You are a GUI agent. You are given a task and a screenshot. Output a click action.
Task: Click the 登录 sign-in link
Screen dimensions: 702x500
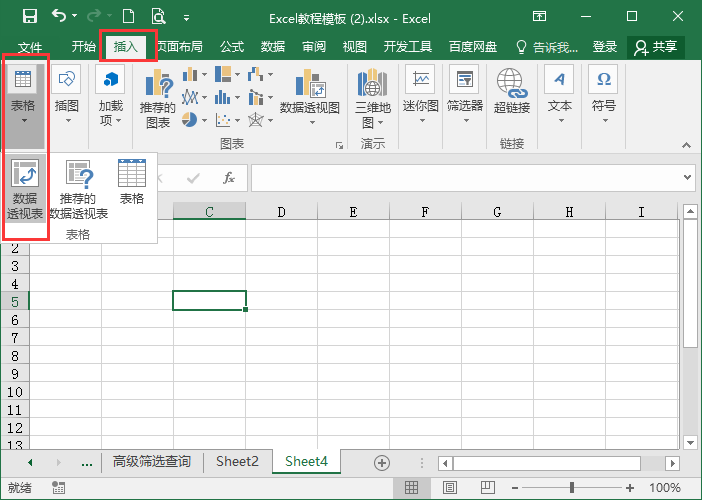605,46
